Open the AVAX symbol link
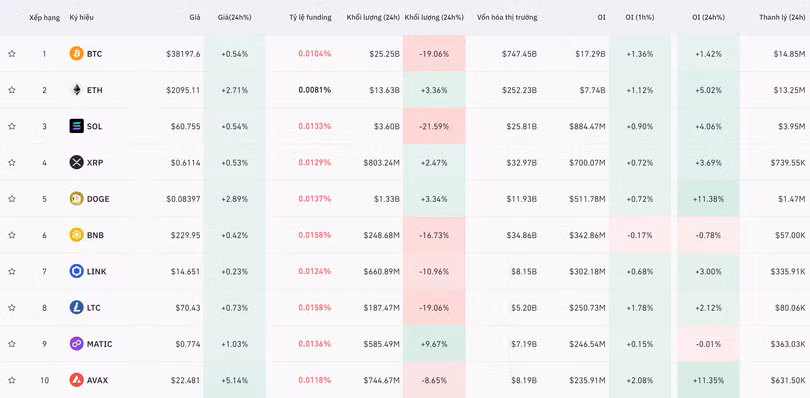 click(98, 380)
